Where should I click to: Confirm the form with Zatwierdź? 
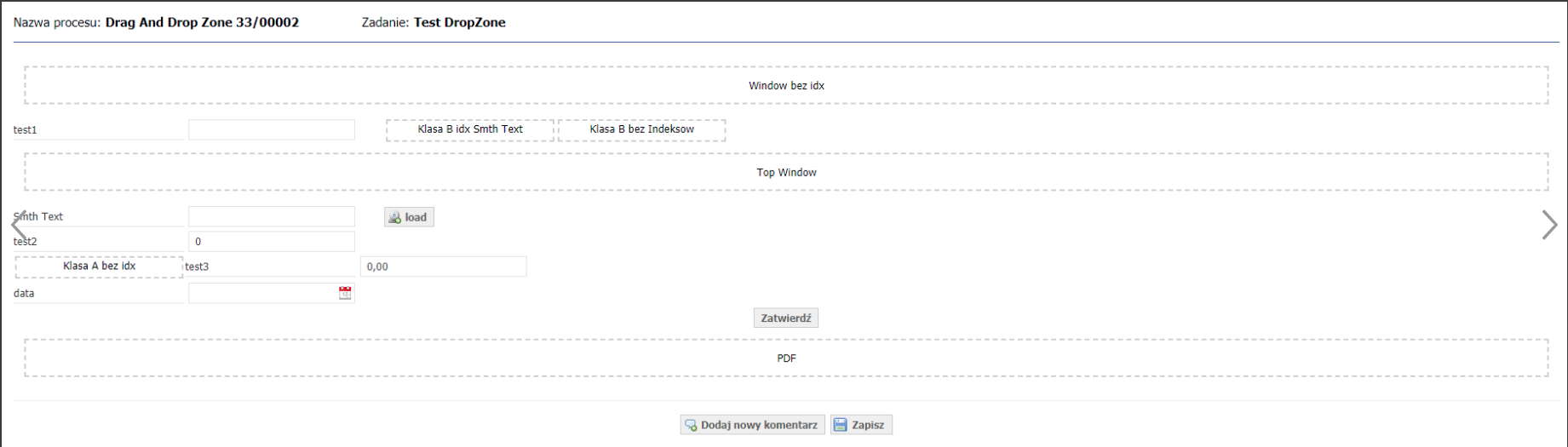[x=786, y=318]
